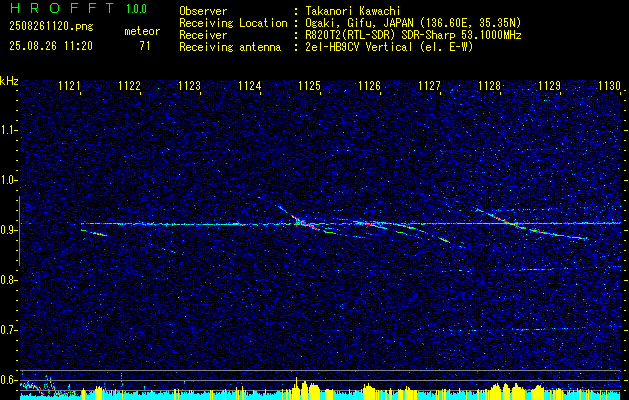Click the 1126 time marker
629x400 pixels.
(x=369, y=86)
